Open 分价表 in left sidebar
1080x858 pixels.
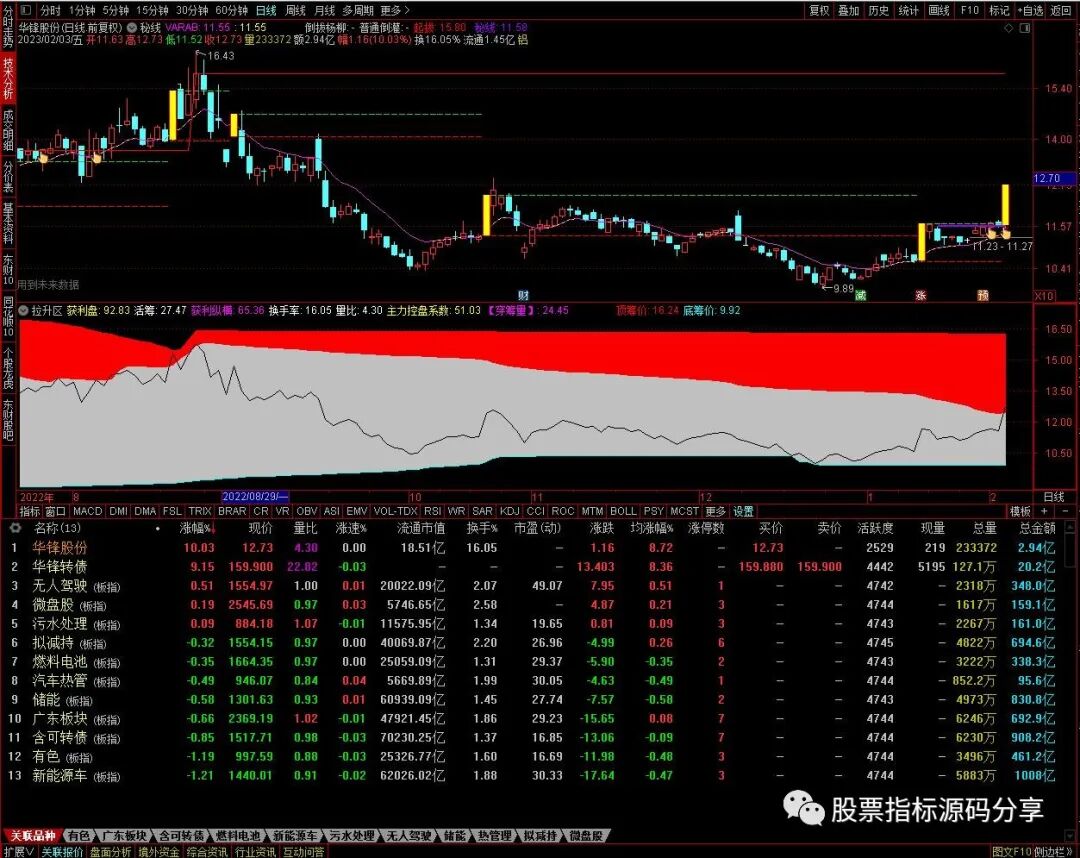tap(8, 176)
